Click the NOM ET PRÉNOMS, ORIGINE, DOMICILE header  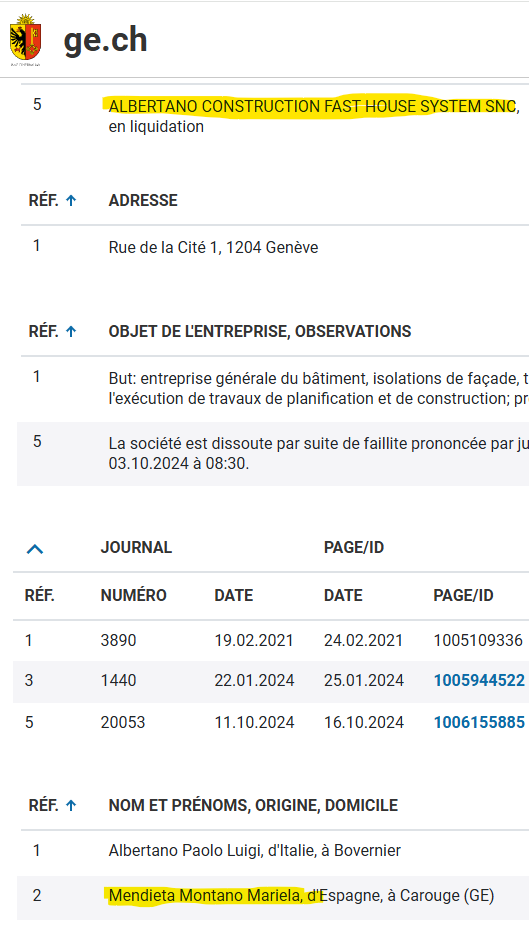tap(253, 805)
